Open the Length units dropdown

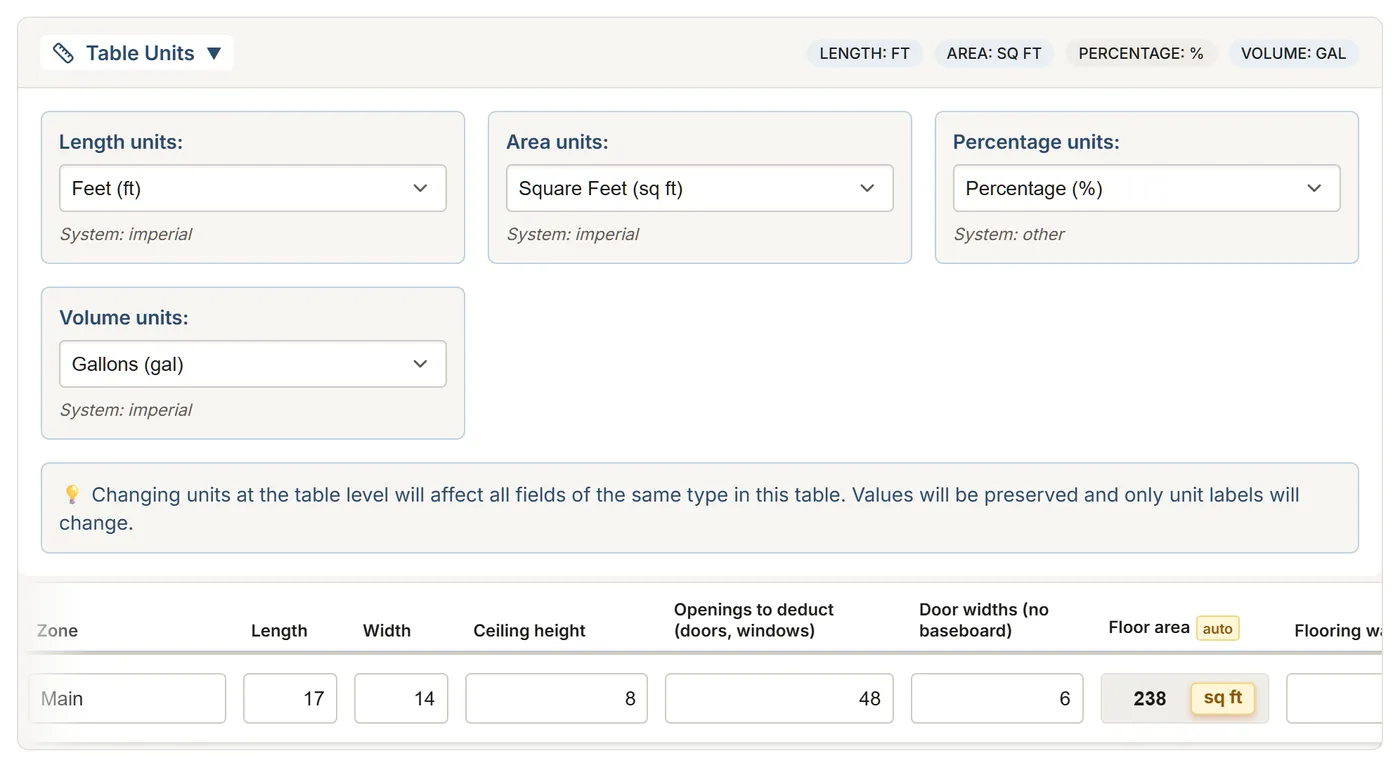pyautogui.click(x=253, y=188)
